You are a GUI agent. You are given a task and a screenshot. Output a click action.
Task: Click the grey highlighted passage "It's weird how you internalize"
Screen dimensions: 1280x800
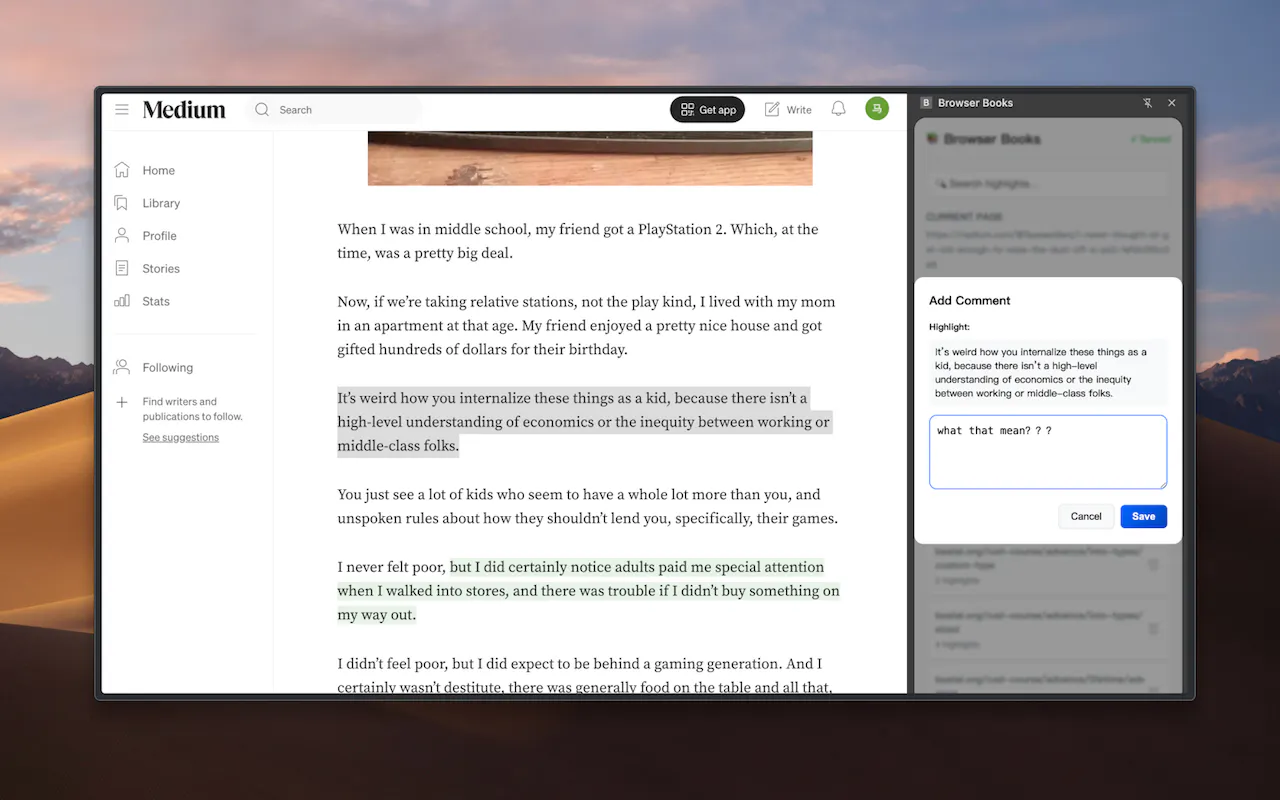(584, 422)
